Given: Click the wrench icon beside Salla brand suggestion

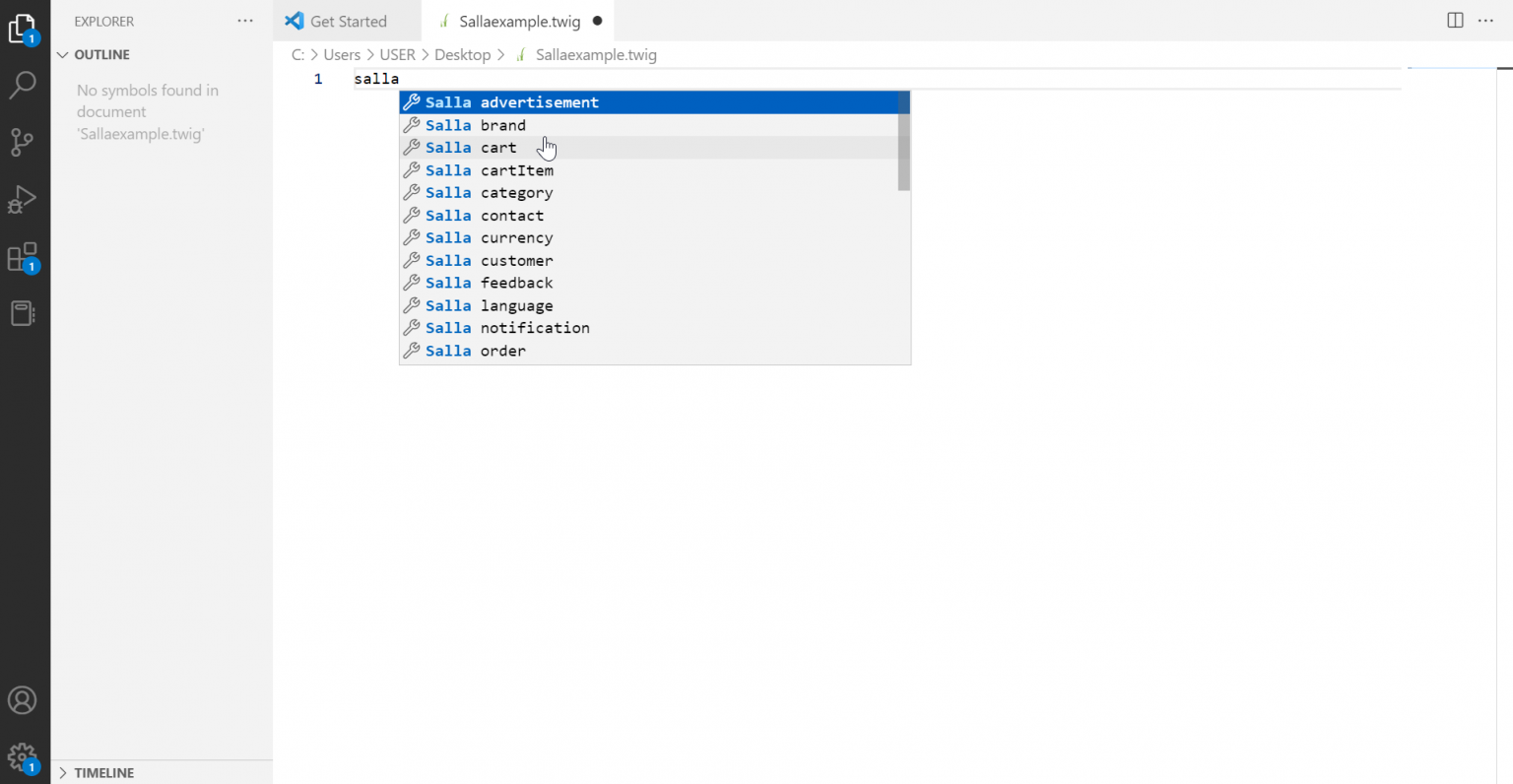Looking at the screenshot, I should click(411, 125).
